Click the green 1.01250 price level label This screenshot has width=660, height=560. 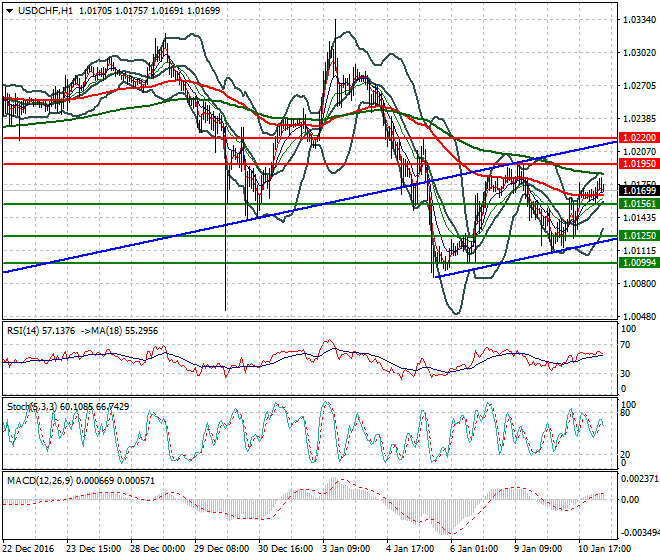point(639,236)
